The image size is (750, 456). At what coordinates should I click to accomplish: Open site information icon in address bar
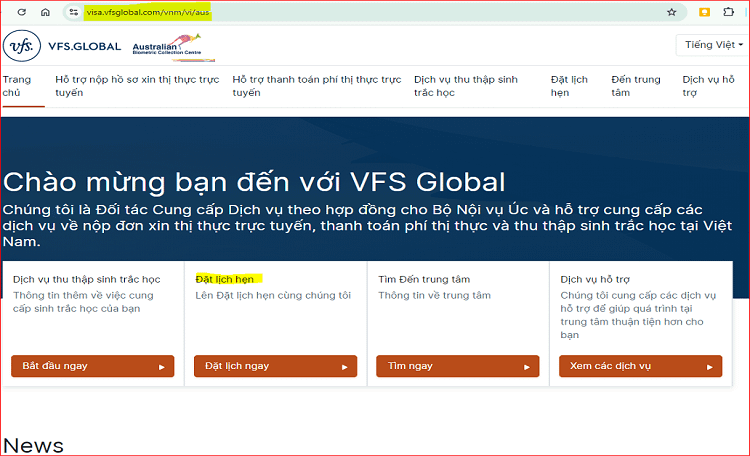coord(72,12)
